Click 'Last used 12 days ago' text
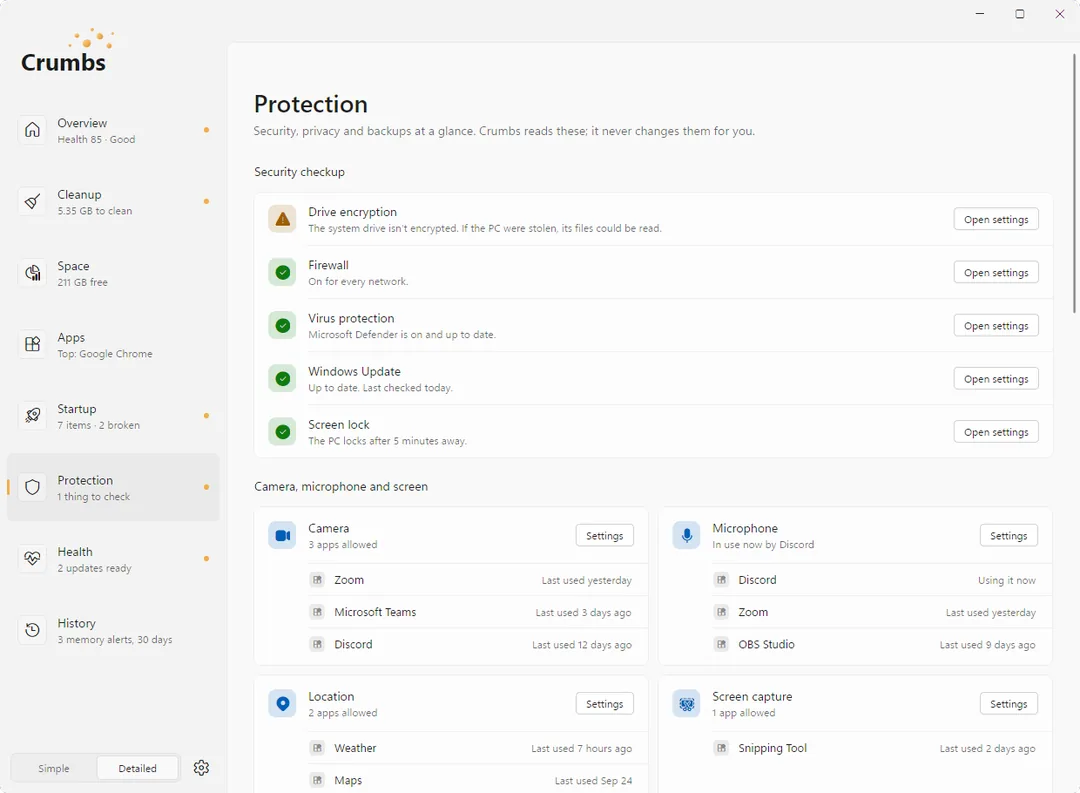The image size is (1080, 793). pos(582,645)
